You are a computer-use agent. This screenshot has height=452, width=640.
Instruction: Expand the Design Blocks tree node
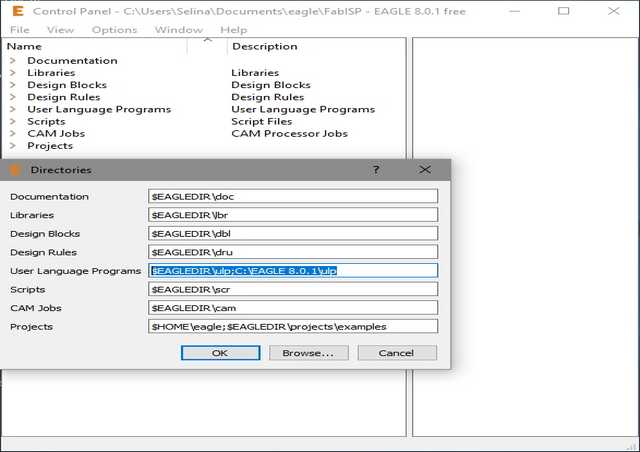pyautogui.click(x=13, y=85)
